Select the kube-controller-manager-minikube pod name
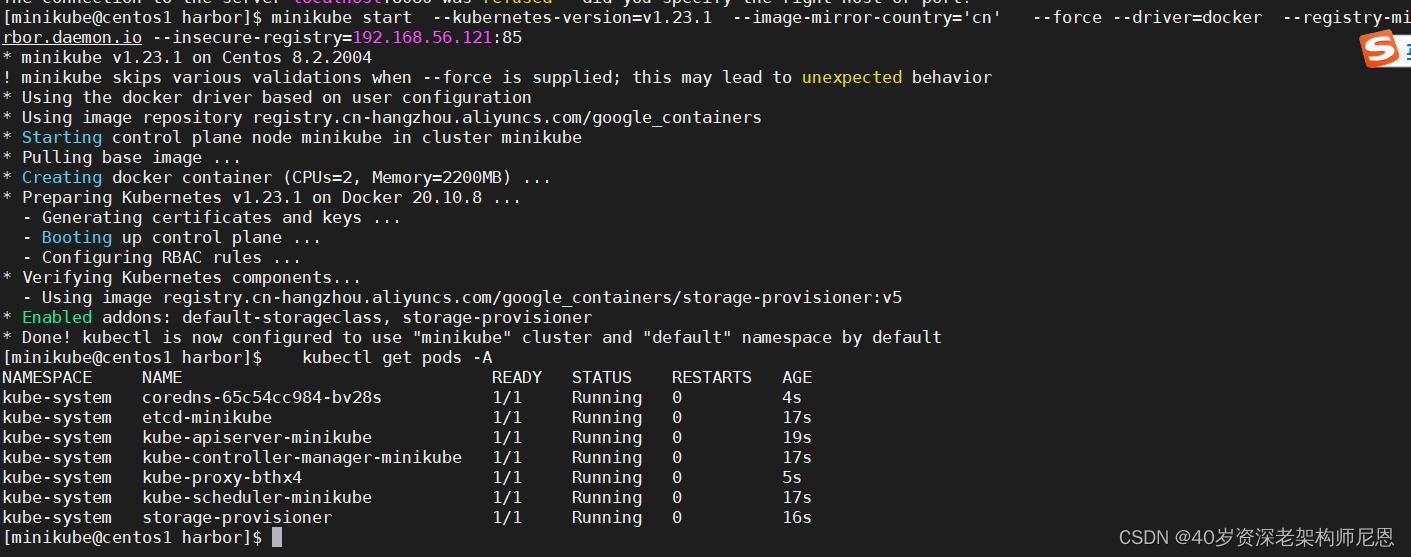Image resolution: width=1411 pixels, height=557 pixels. pos(302,458)
